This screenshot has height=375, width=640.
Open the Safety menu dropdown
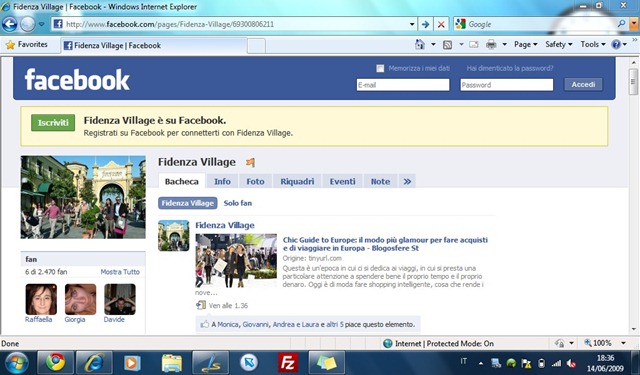[x=559, y=44]
